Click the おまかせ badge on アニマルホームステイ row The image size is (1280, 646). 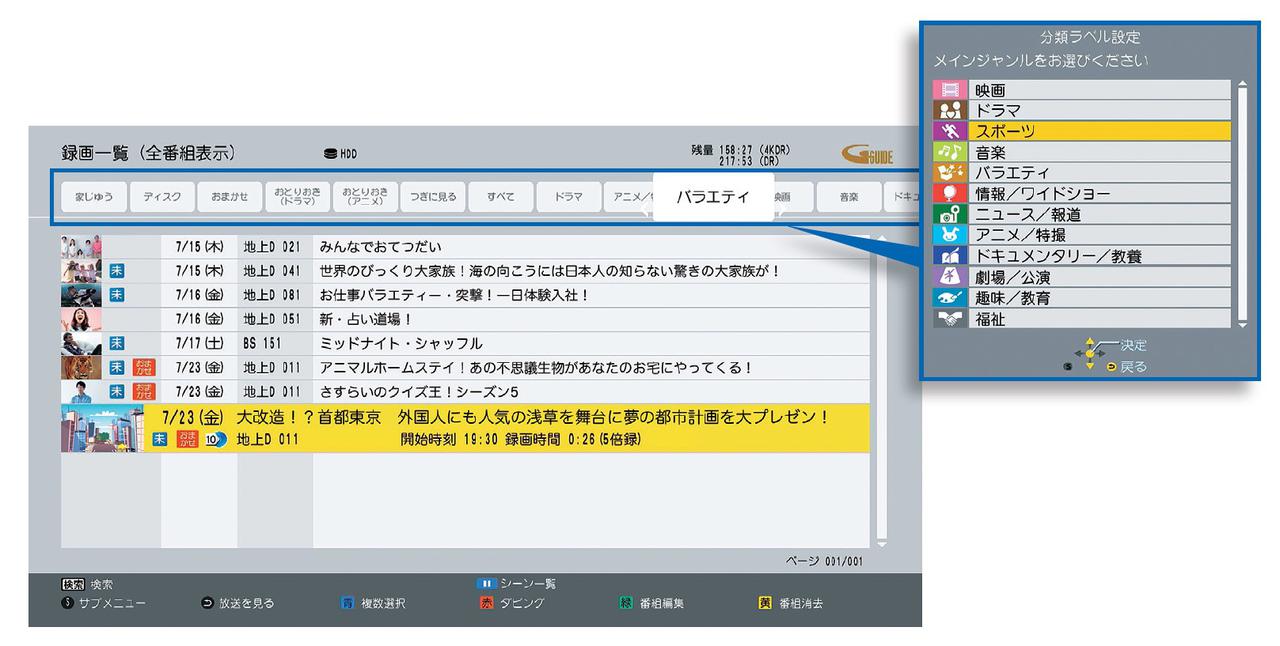coord(144,367)
